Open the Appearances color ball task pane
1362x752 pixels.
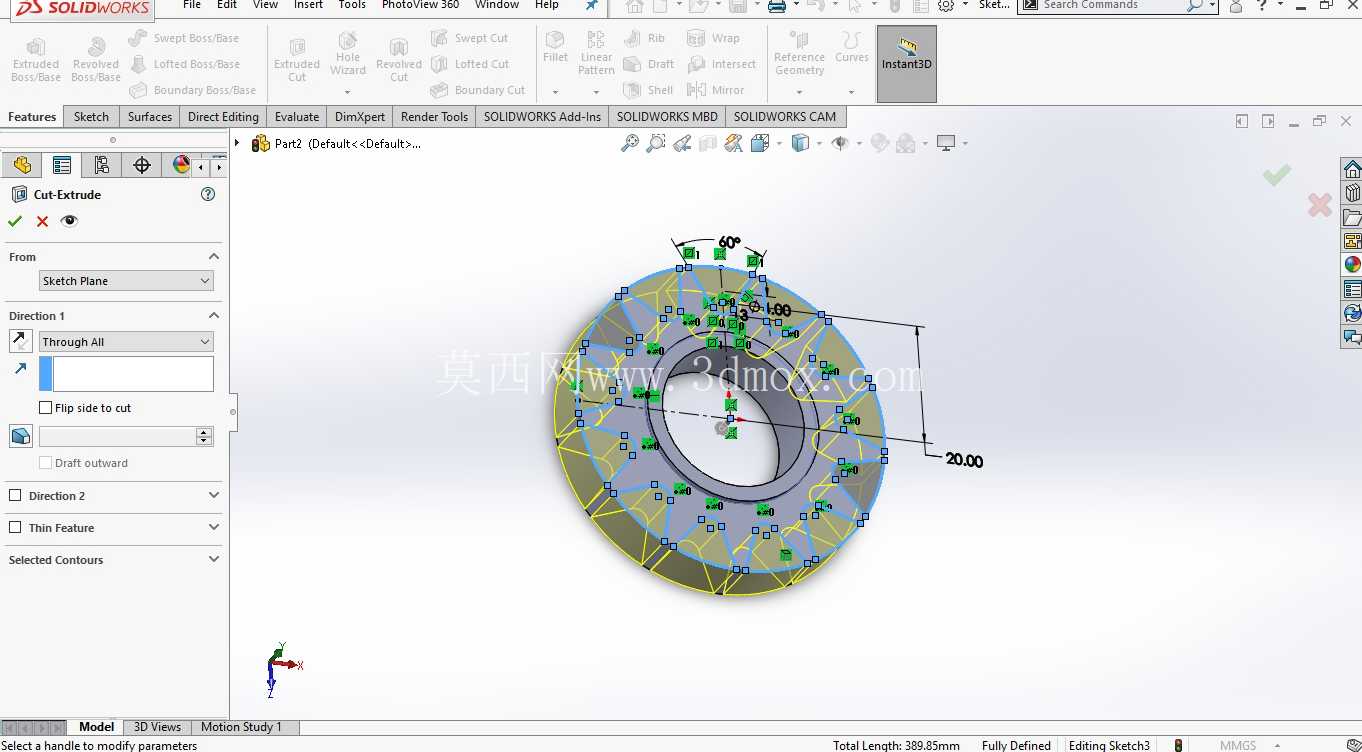pyautogui.click(x=1352, y=265)
